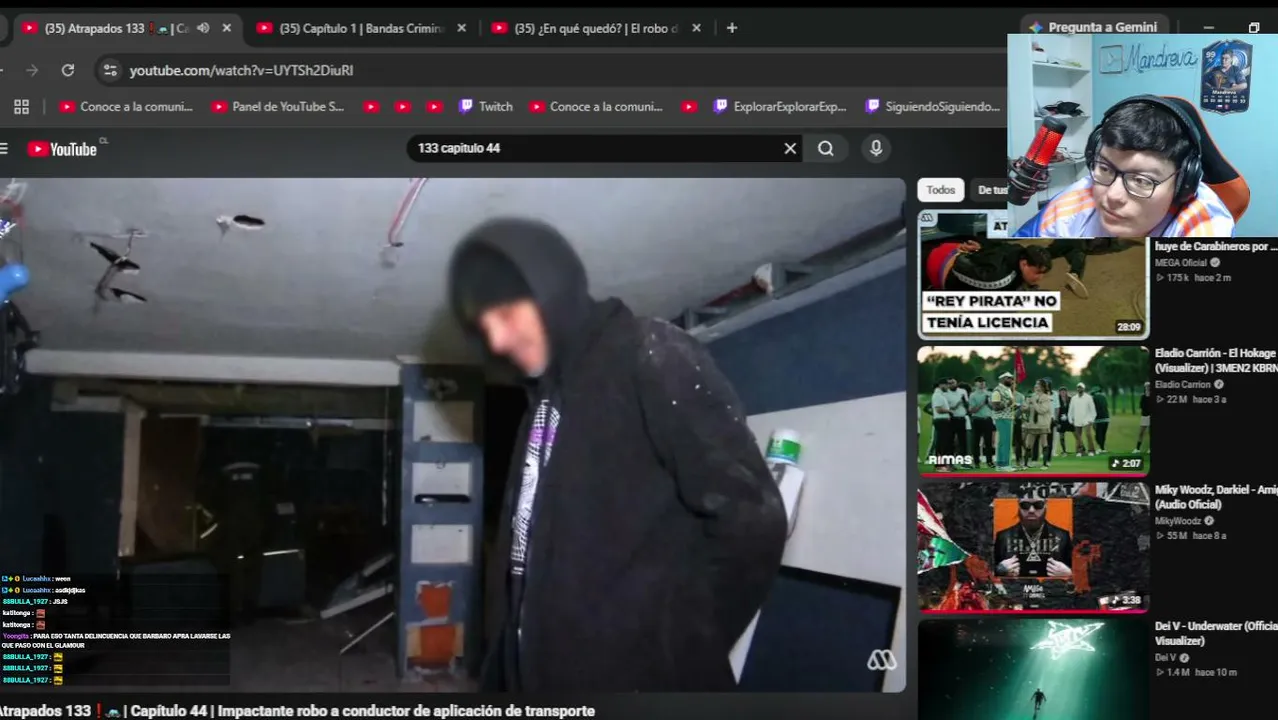Image resolution: width=1278 pixels, height=720 pixels.
Task: Switch to ¿En qué quedó? El robo tab
Action: pyautogui.click(x=596, y=28)
